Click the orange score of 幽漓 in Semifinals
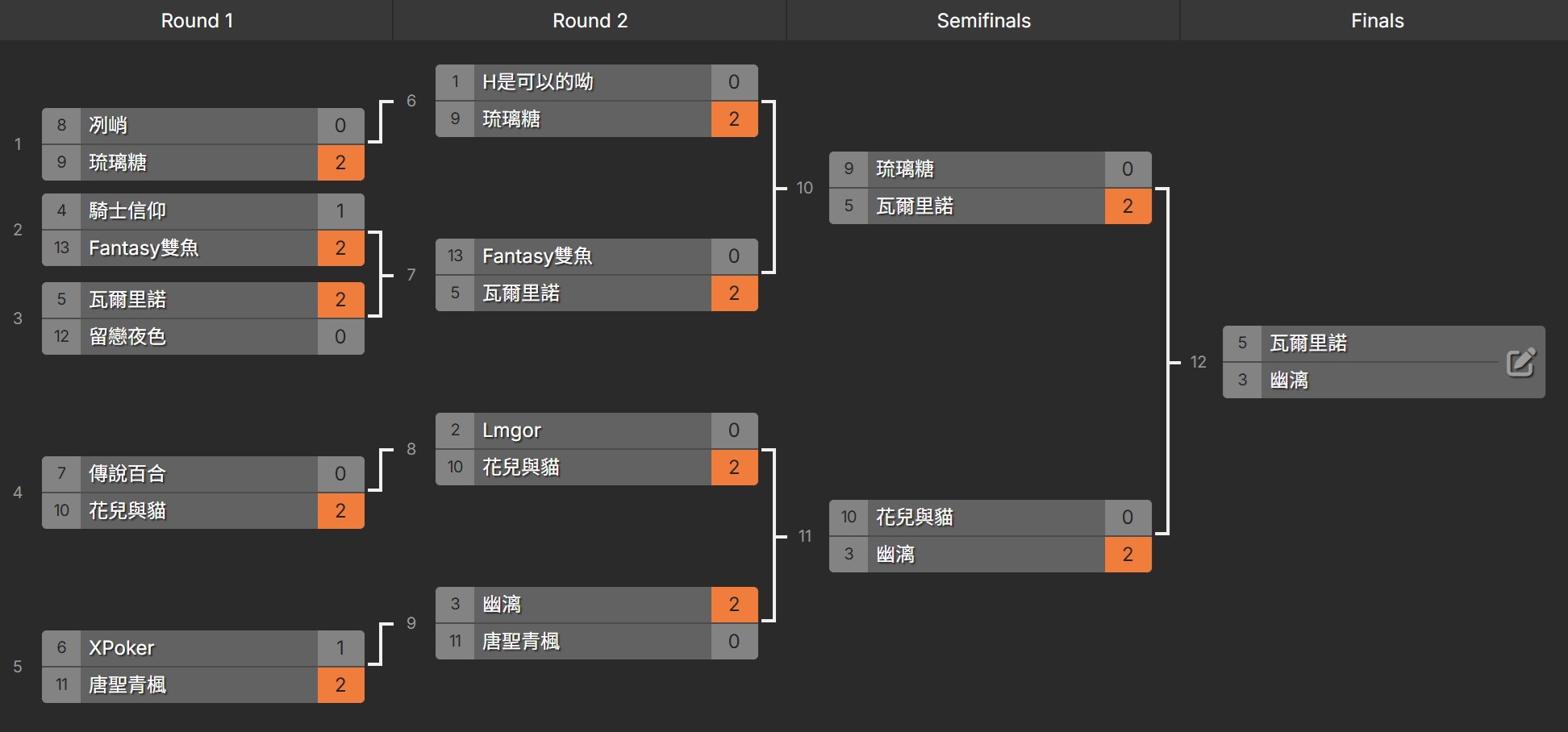The image size is (1568, 732). [x=1128, y=555]
